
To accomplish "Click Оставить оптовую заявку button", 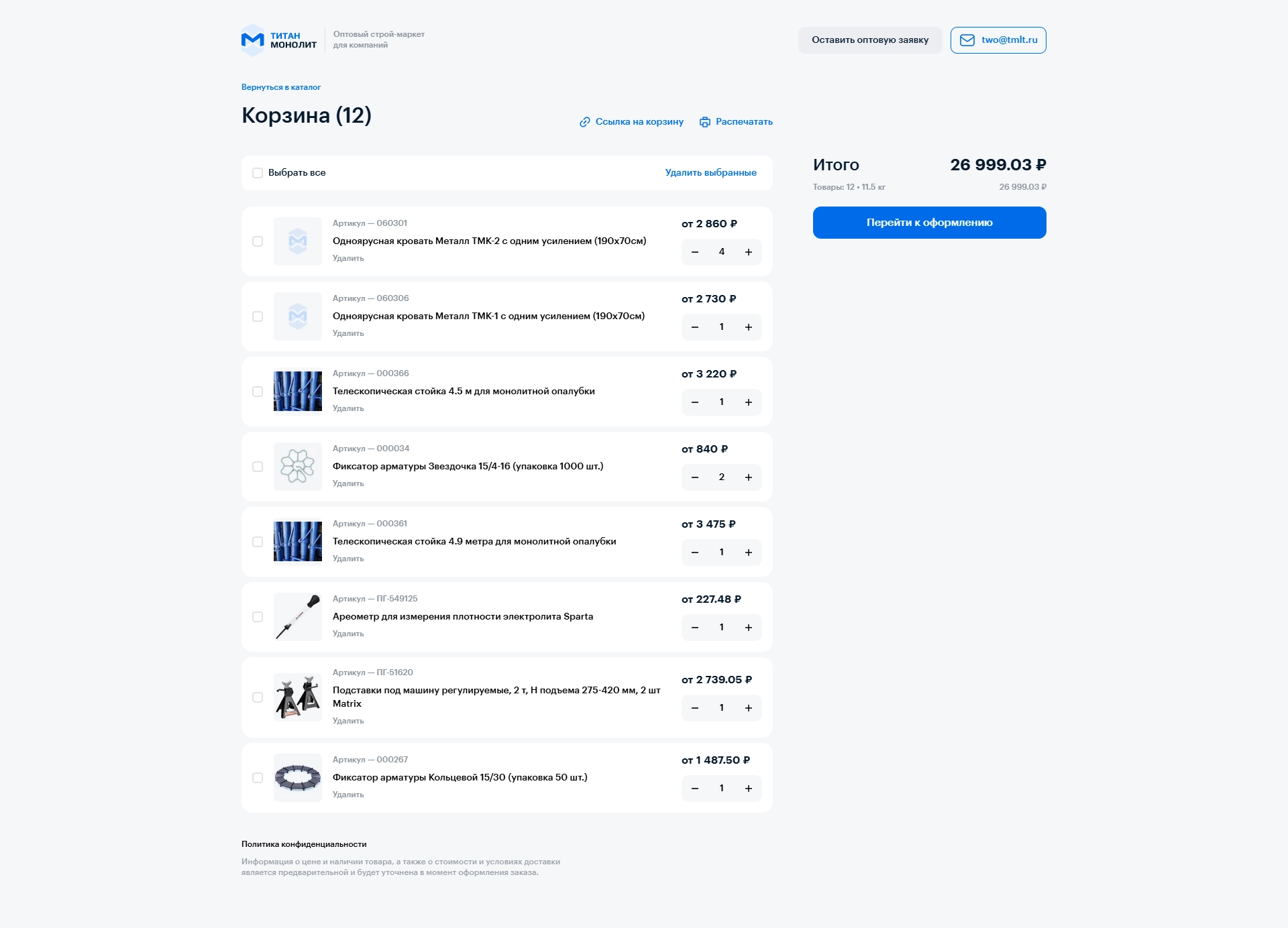I will pos(870,40).
